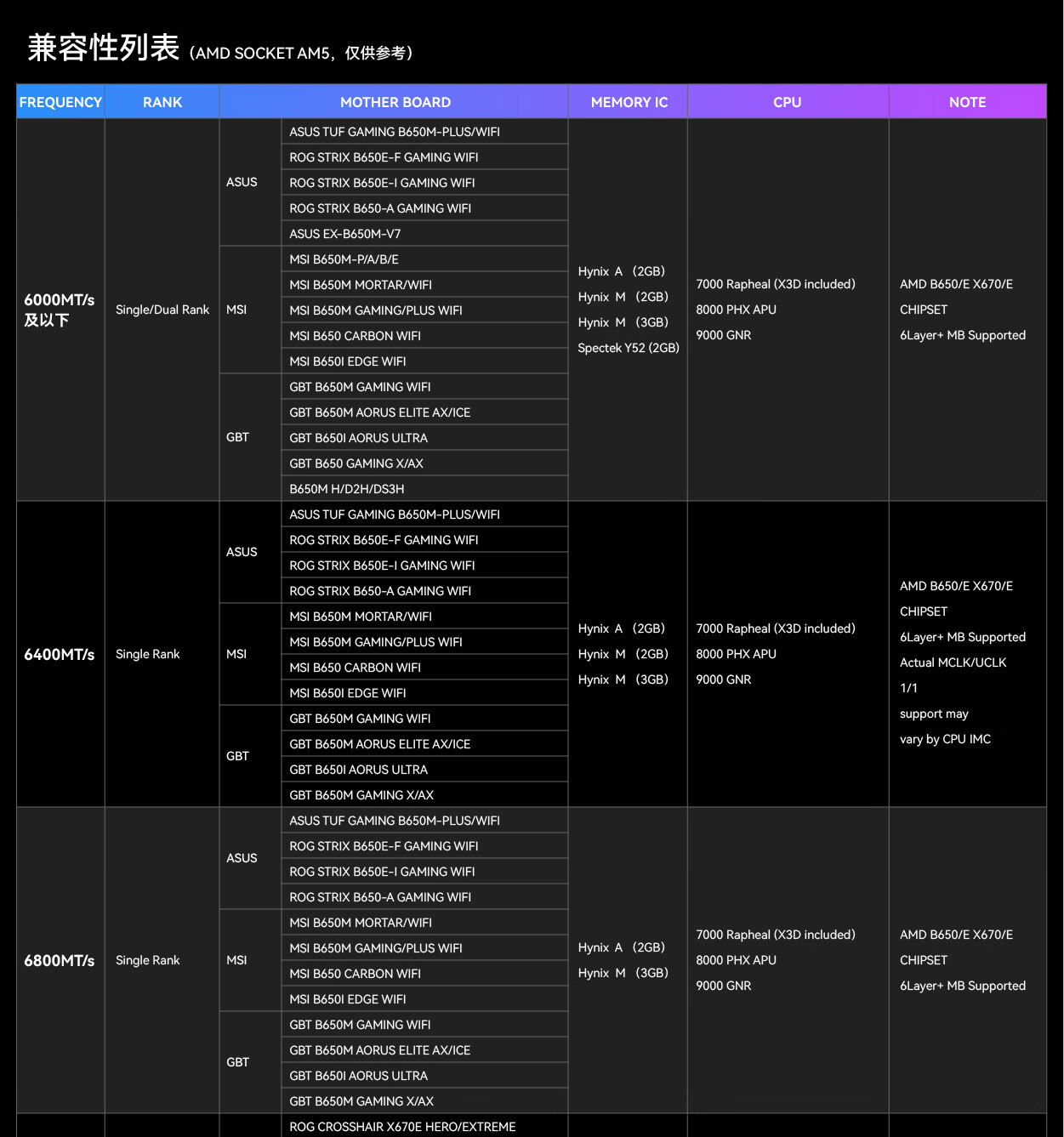Click the Actual MCLK/UCLK note line
This screenshot has width=1064, height=1137.
point(953,662)
